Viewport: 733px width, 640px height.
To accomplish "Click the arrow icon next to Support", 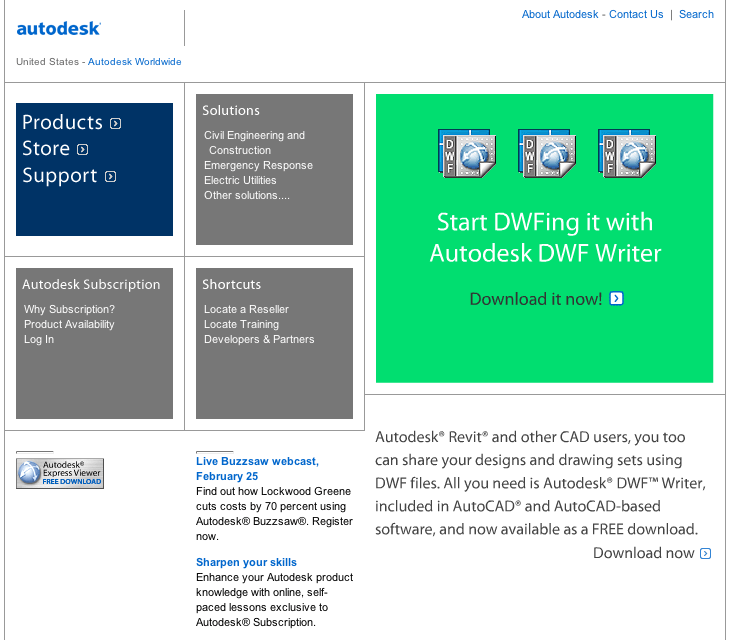I will [110, 177].
